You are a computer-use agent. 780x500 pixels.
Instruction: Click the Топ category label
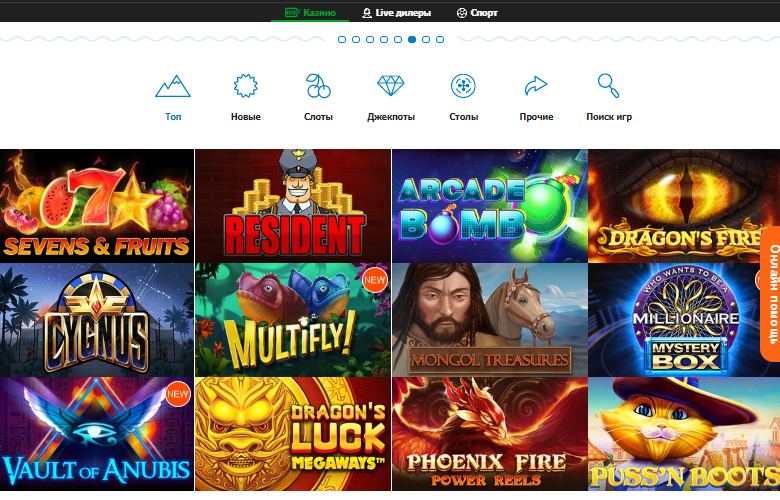(173, 116)
